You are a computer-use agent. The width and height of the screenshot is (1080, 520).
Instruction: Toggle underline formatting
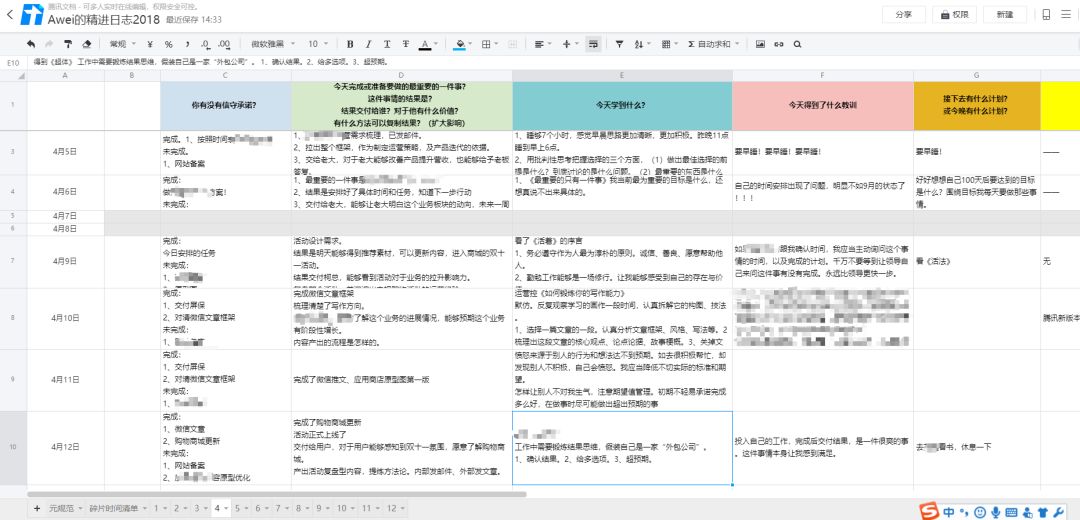point(387,44)
